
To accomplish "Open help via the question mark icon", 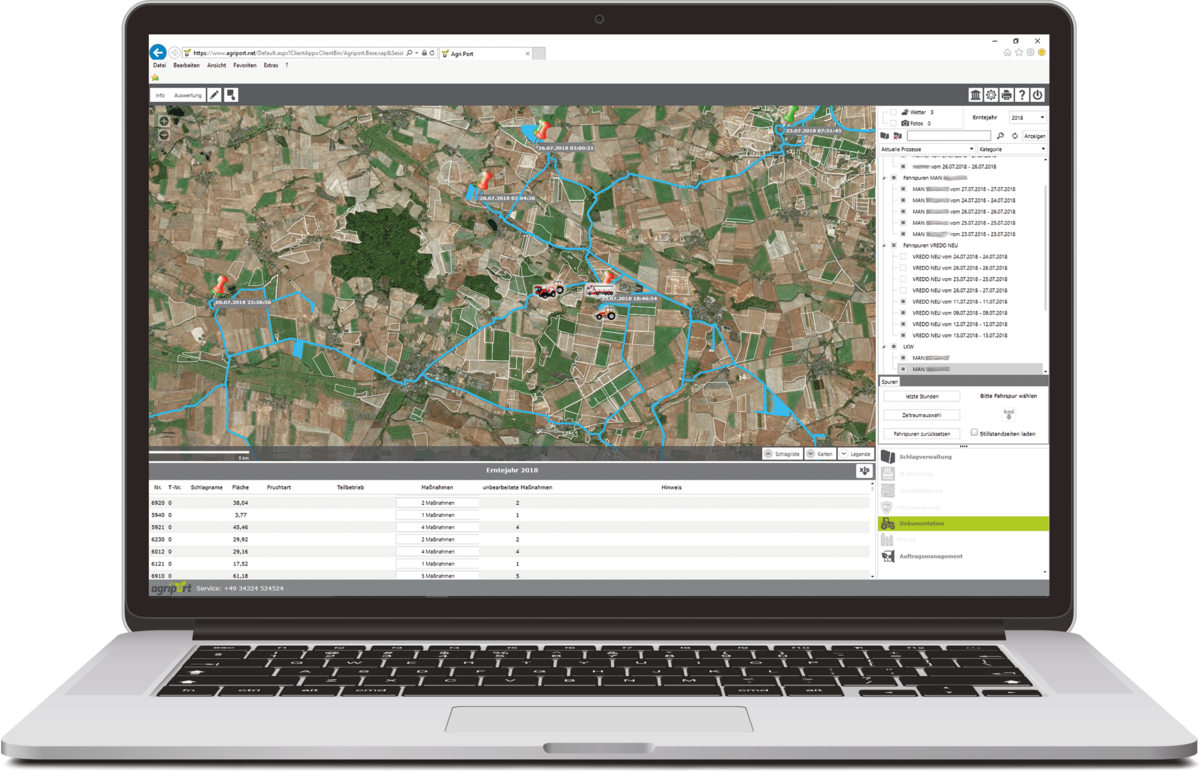I will 1022,95.
